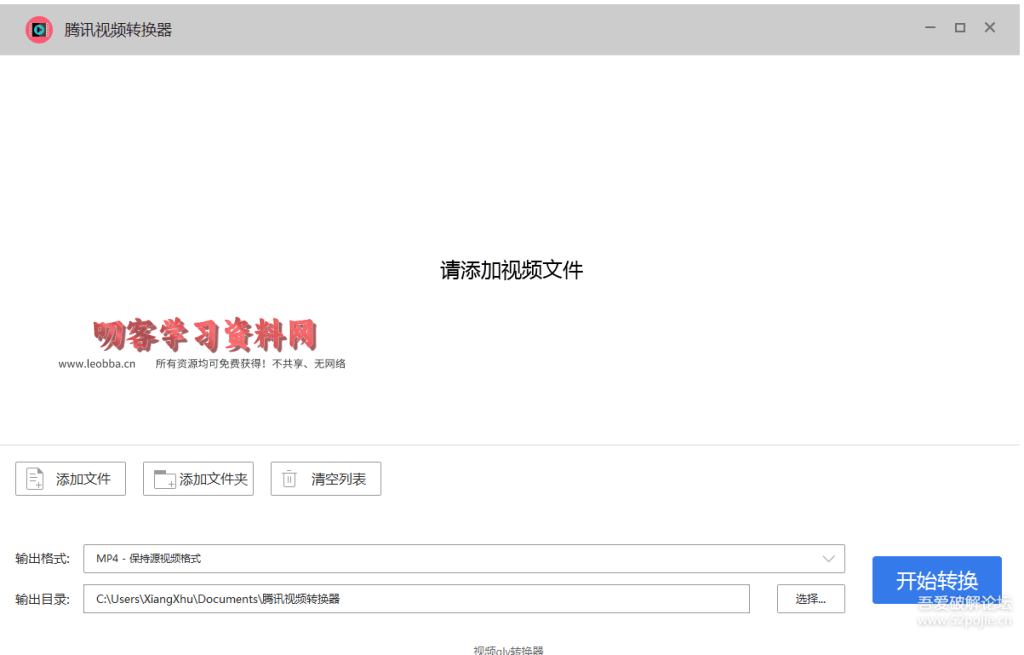Viewport: 1024px width, 655px height.
Task: Click the 腾讯视频转换器 title bar text
Action: pos(118,30)
